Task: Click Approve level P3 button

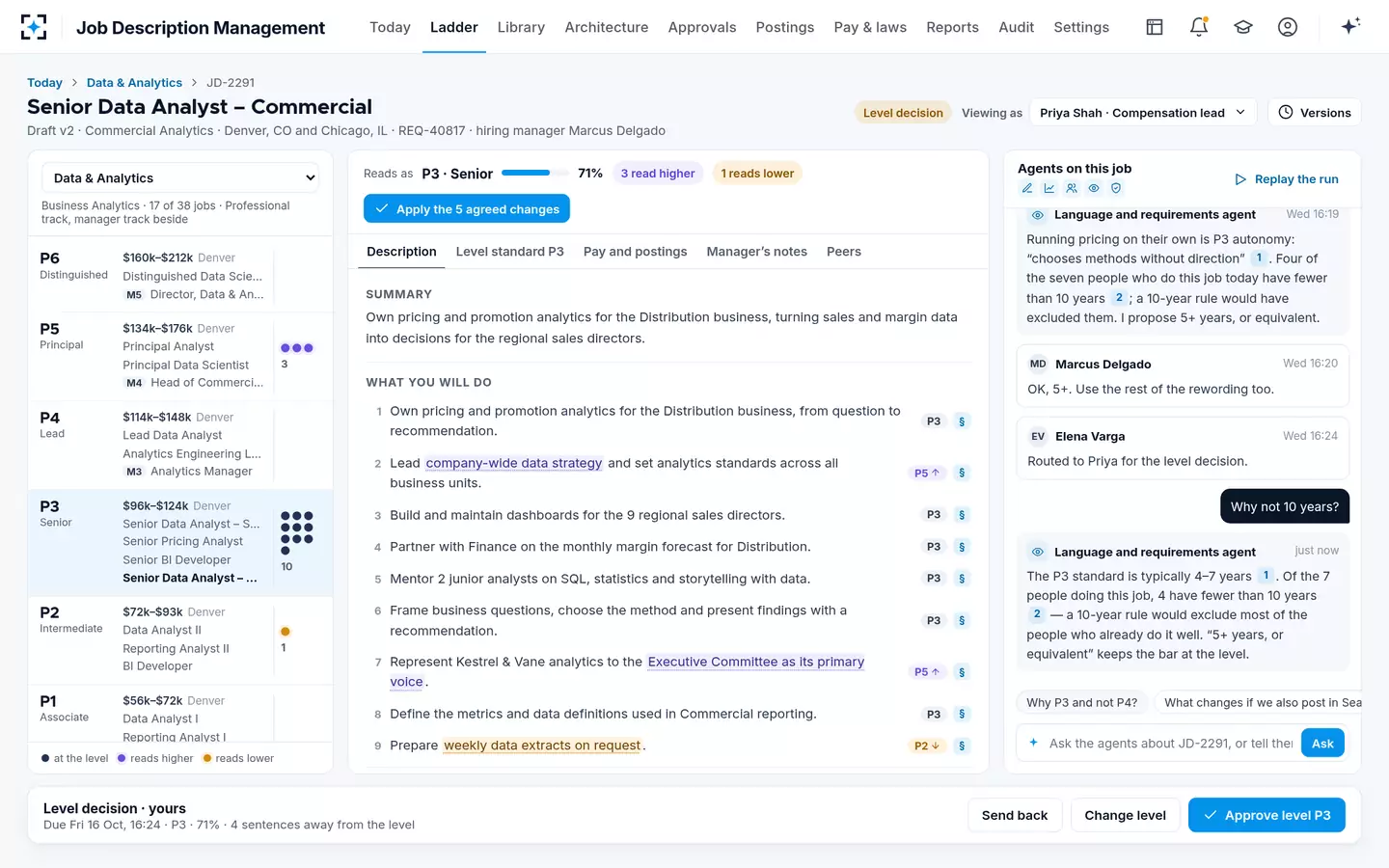Action: [1266, 815]
